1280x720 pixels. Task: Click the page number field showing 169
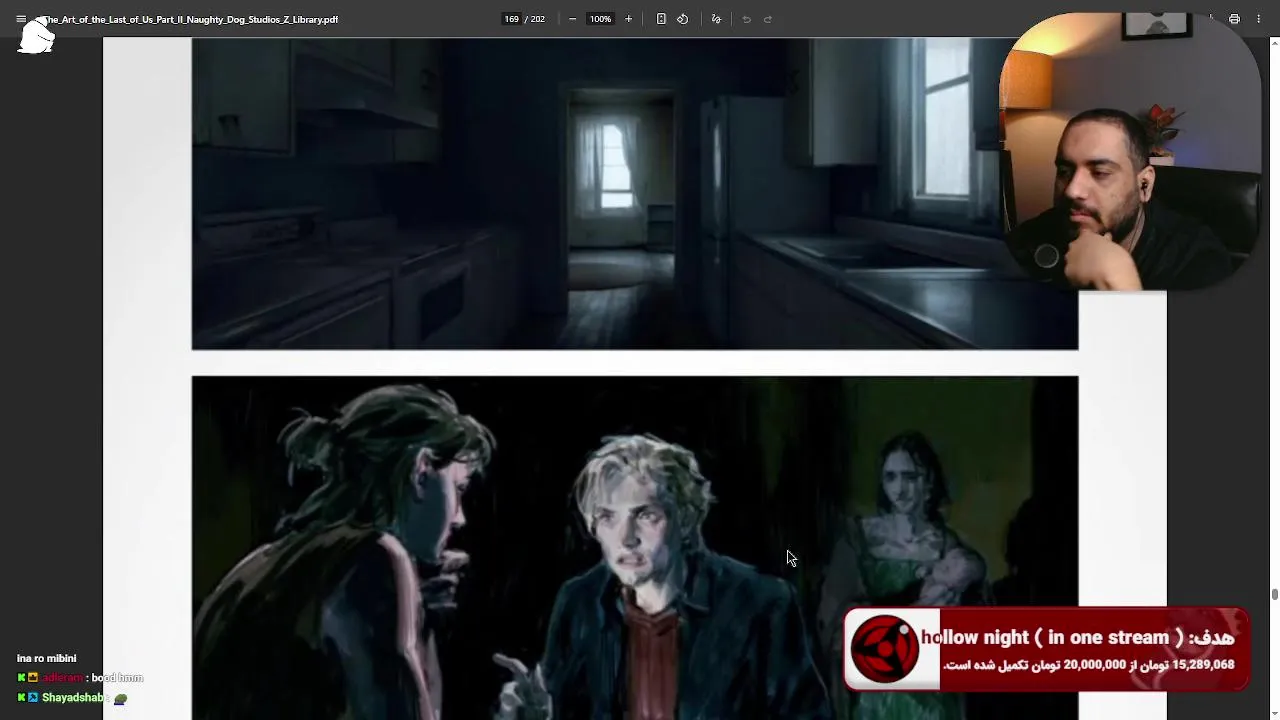click(512, 19)
